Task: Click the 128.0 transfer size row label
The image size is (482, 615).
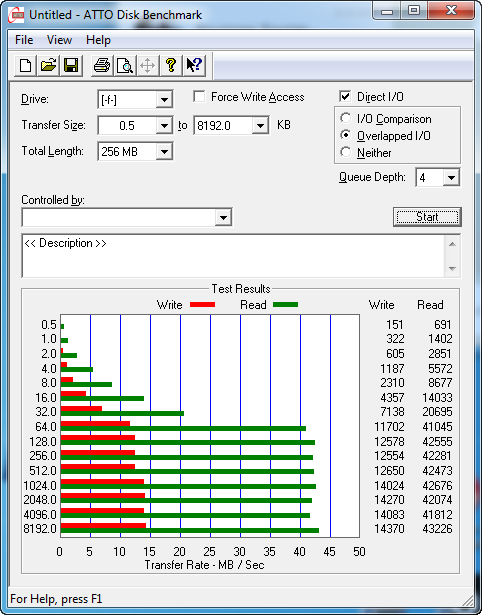Action: click(x=43, y=442)
